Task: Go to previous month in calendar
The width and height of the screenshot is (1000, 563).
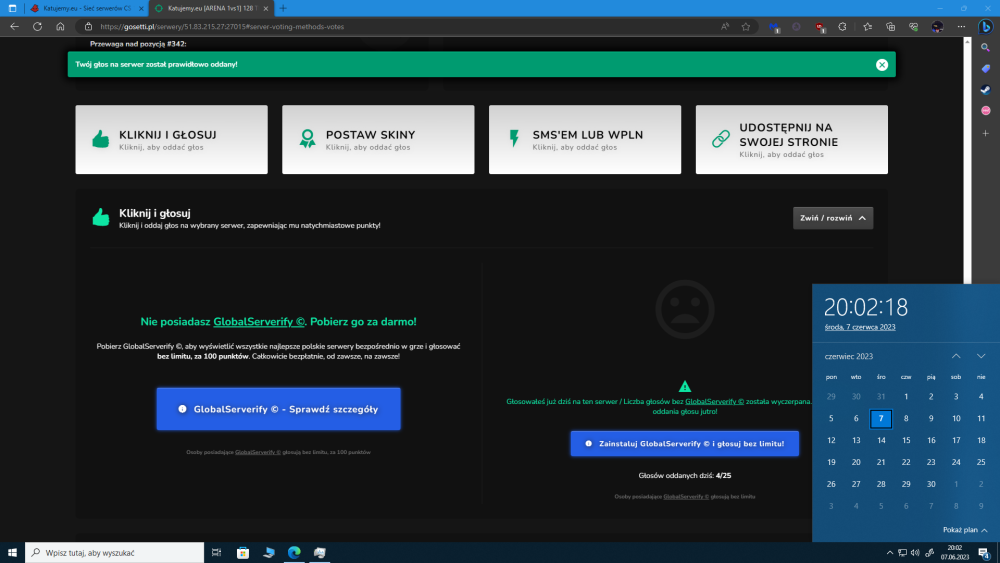Action: [x=956, y=356]
